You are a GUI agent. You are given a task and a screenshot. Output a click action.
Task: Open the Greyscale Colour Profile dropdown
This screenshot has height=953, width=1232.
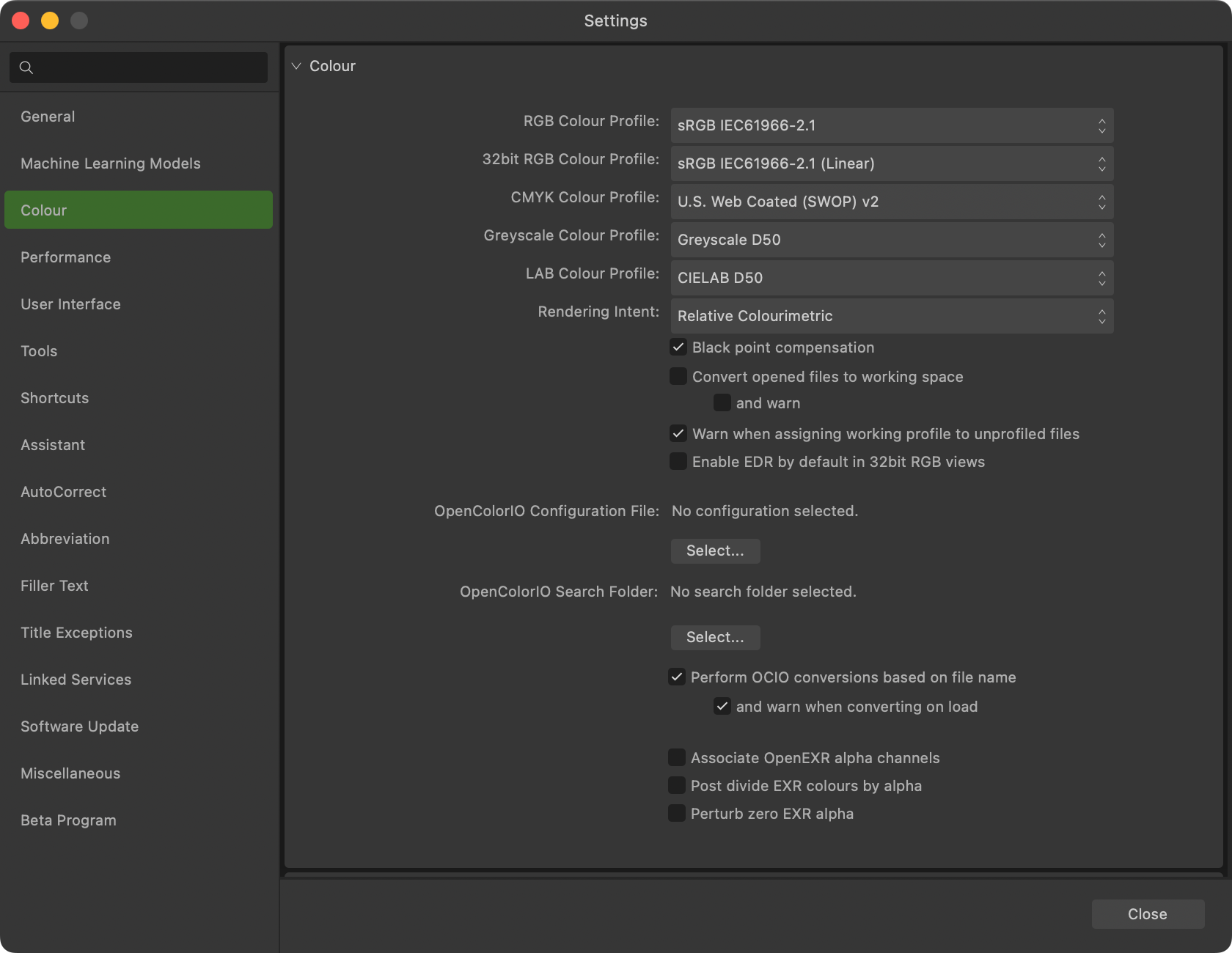point(891,240)
